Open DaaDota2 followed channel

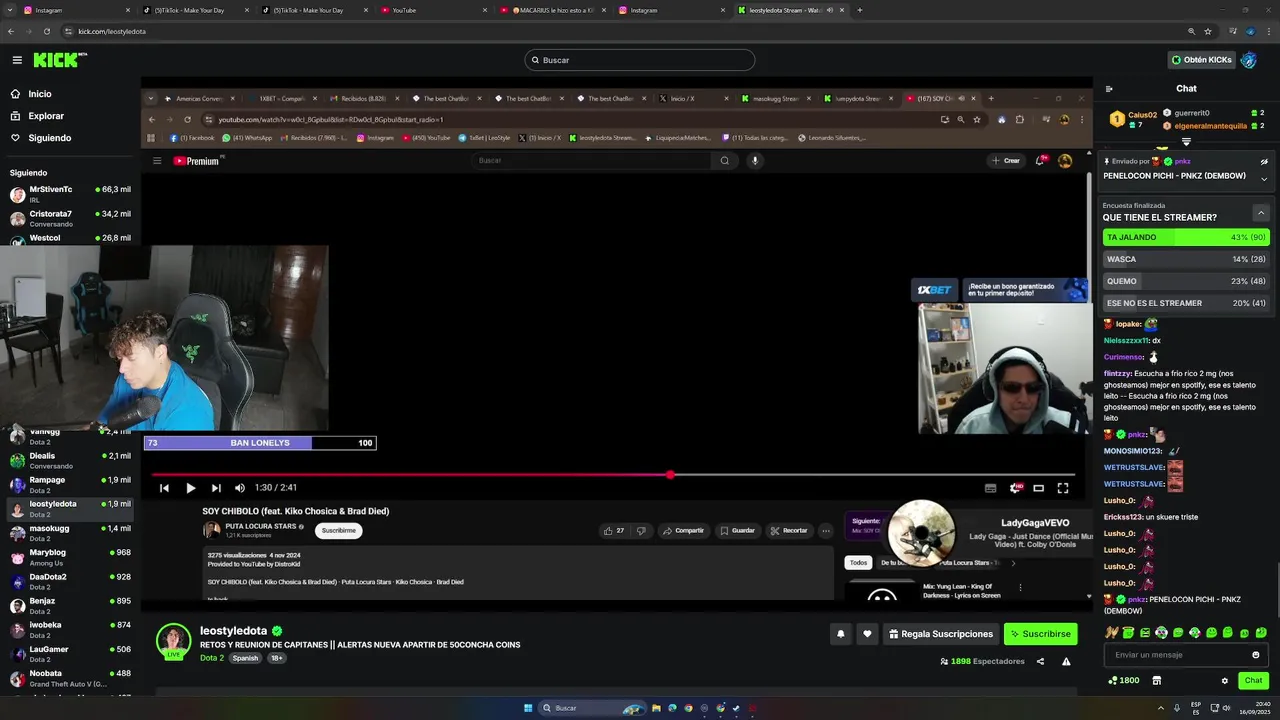(70, 581)
